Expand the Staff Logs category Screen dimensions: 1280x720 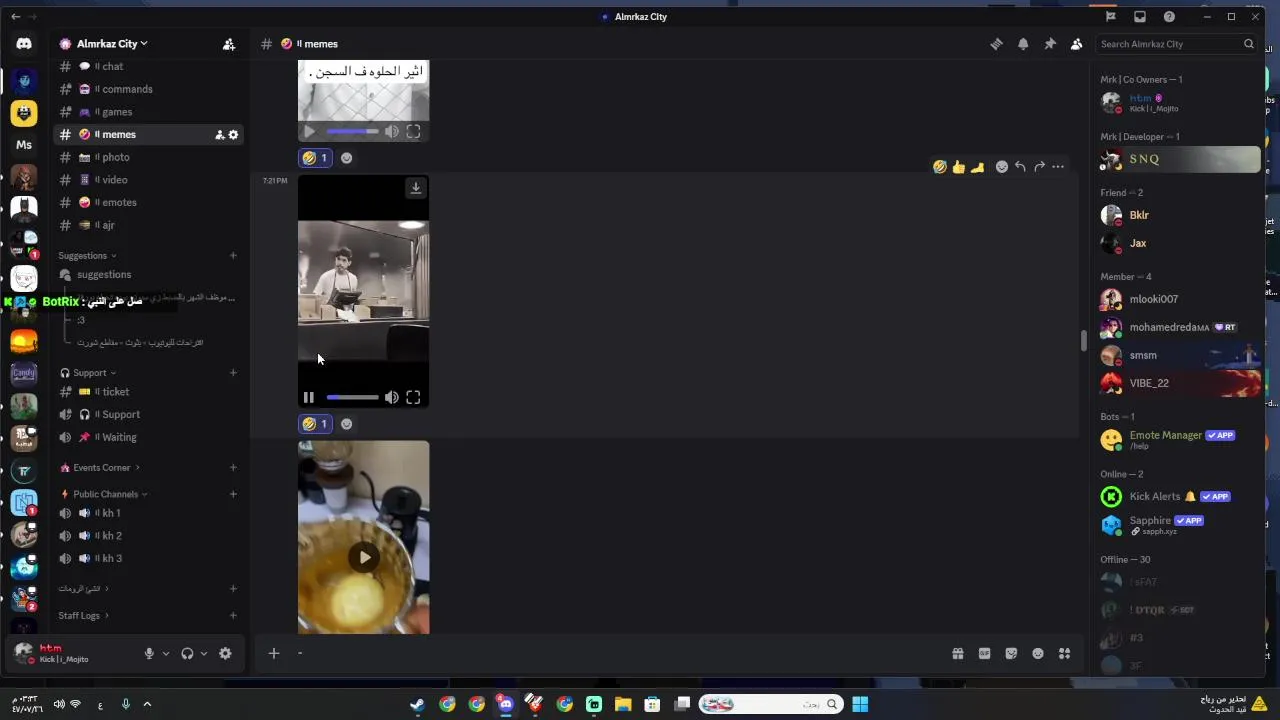pyautogui.click(x=84, y=616)
